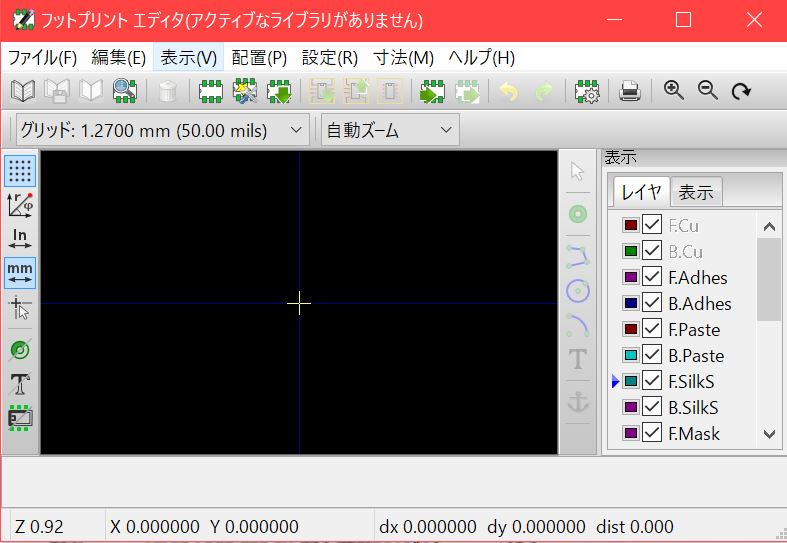Open the footprint wizard icon with star
The height and width of the screenshot is (543, 787).
tap(245, 91)
